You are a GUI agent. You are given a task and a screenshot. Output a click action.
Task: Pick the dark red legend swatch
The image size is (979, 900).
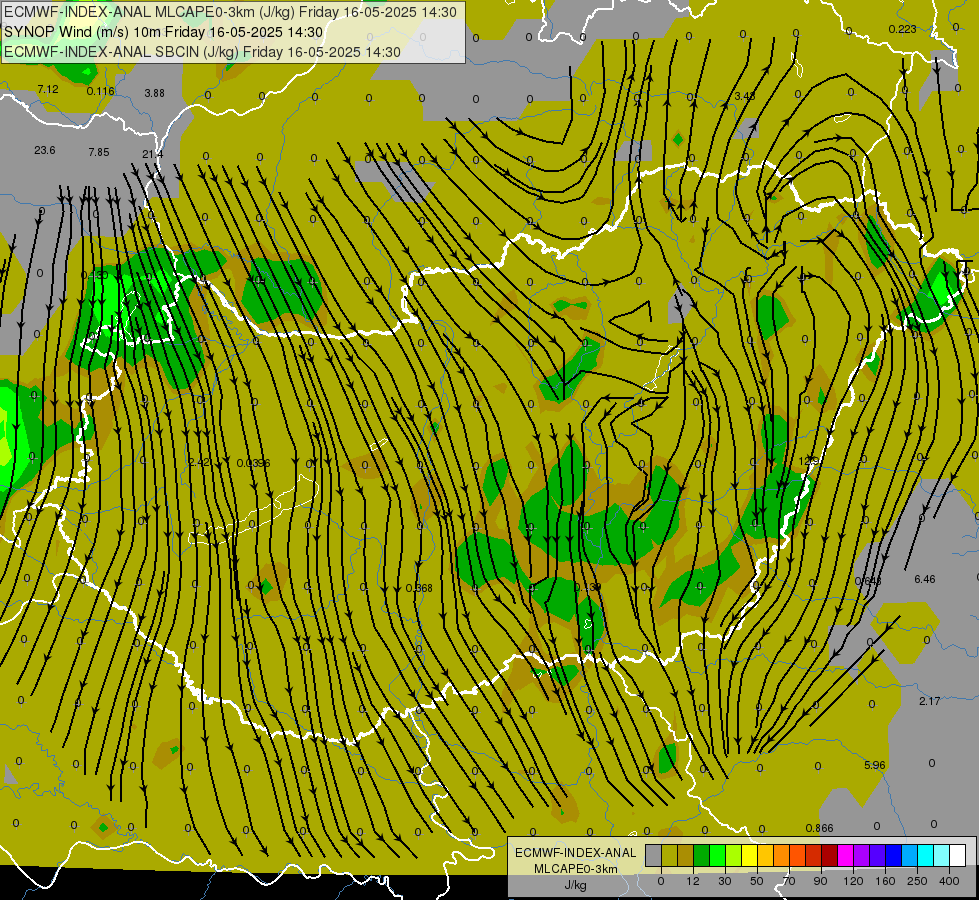click(830, 856)
